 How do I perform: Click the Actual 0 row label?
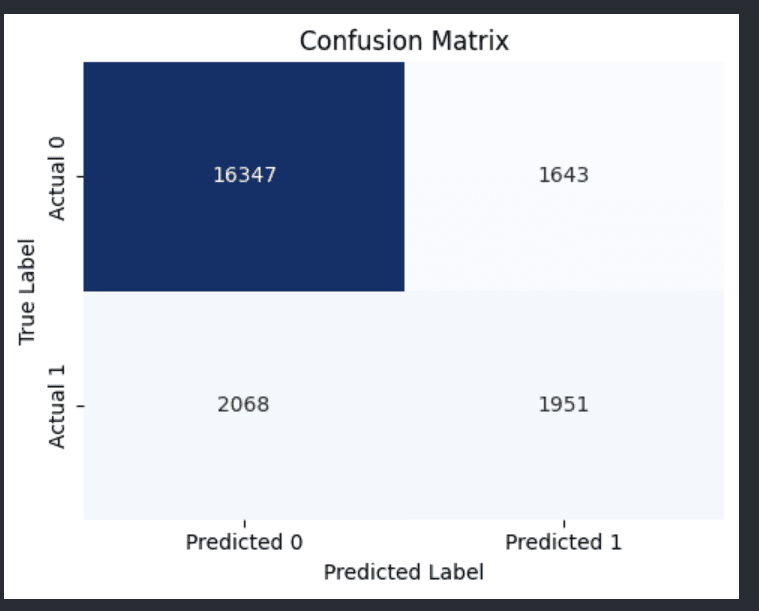coord(57,179)
